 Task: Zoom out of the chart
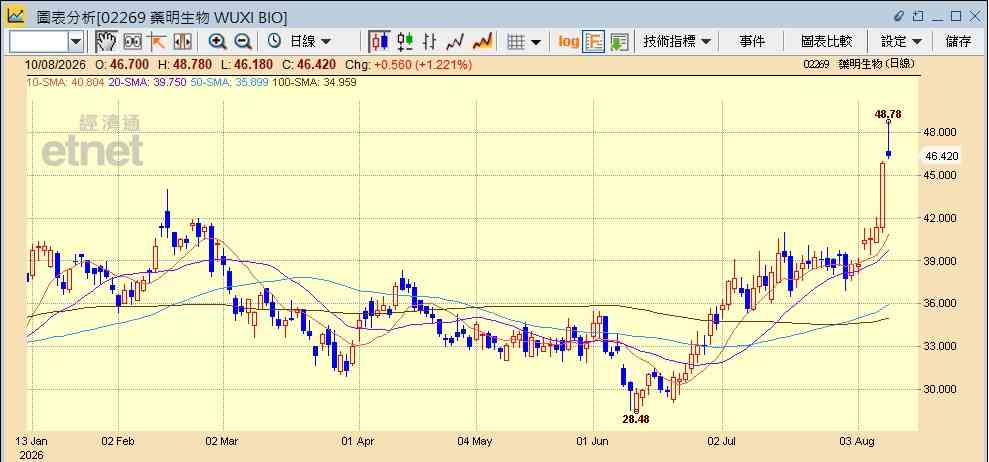243,42
